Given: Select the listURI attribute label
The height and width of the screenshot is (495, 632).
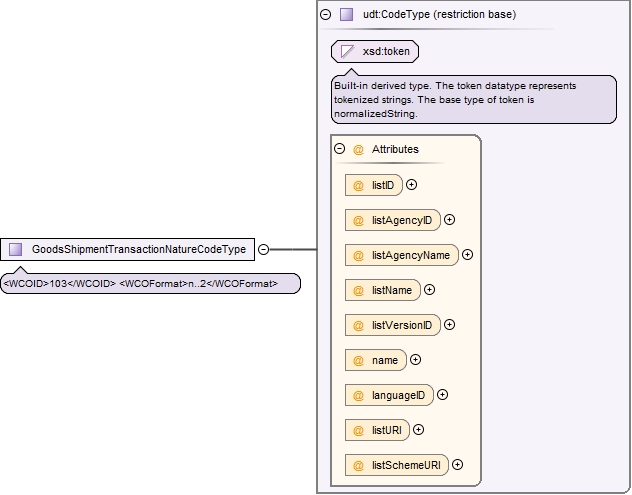Looking at the screenshot, I should [x=387, y=431].
